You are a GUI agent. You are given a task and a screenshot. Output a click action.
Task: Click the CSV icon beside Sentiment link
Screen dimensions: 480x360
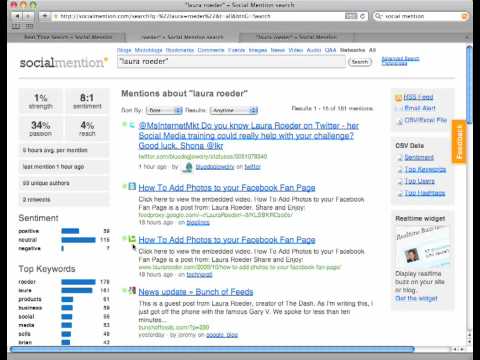[x=400, y=158]
